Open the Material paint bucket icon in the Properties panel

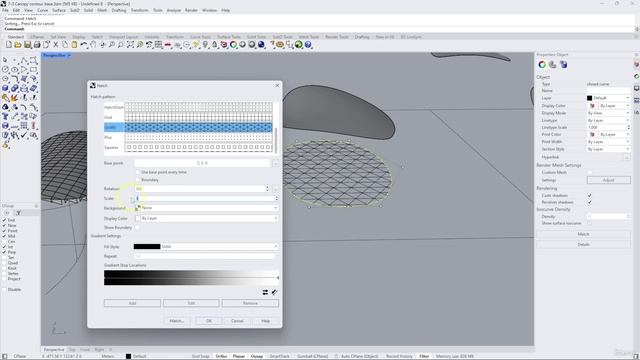pyautogui.click(x=553, y=64)
